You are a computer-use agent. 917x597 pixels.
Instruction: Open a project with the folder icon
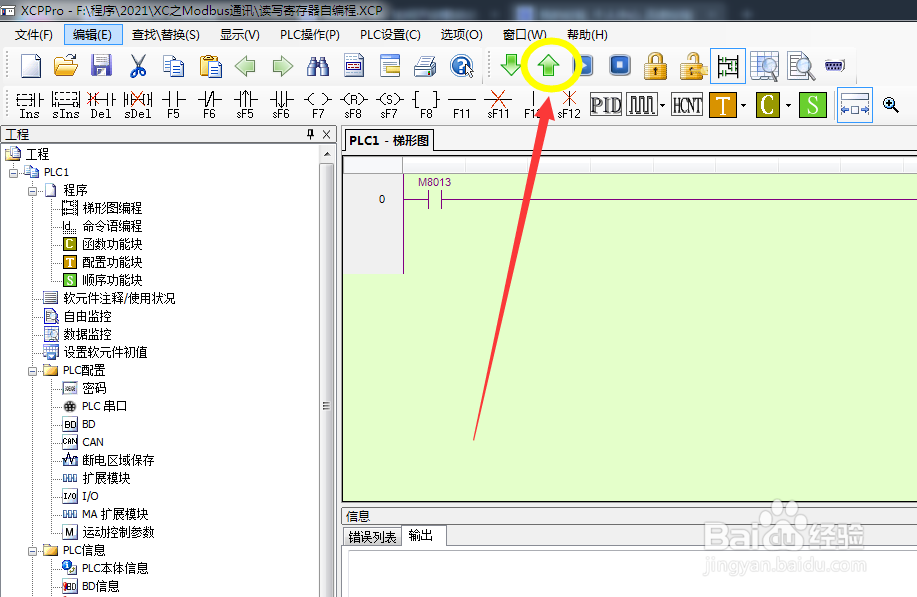point(66,65)
